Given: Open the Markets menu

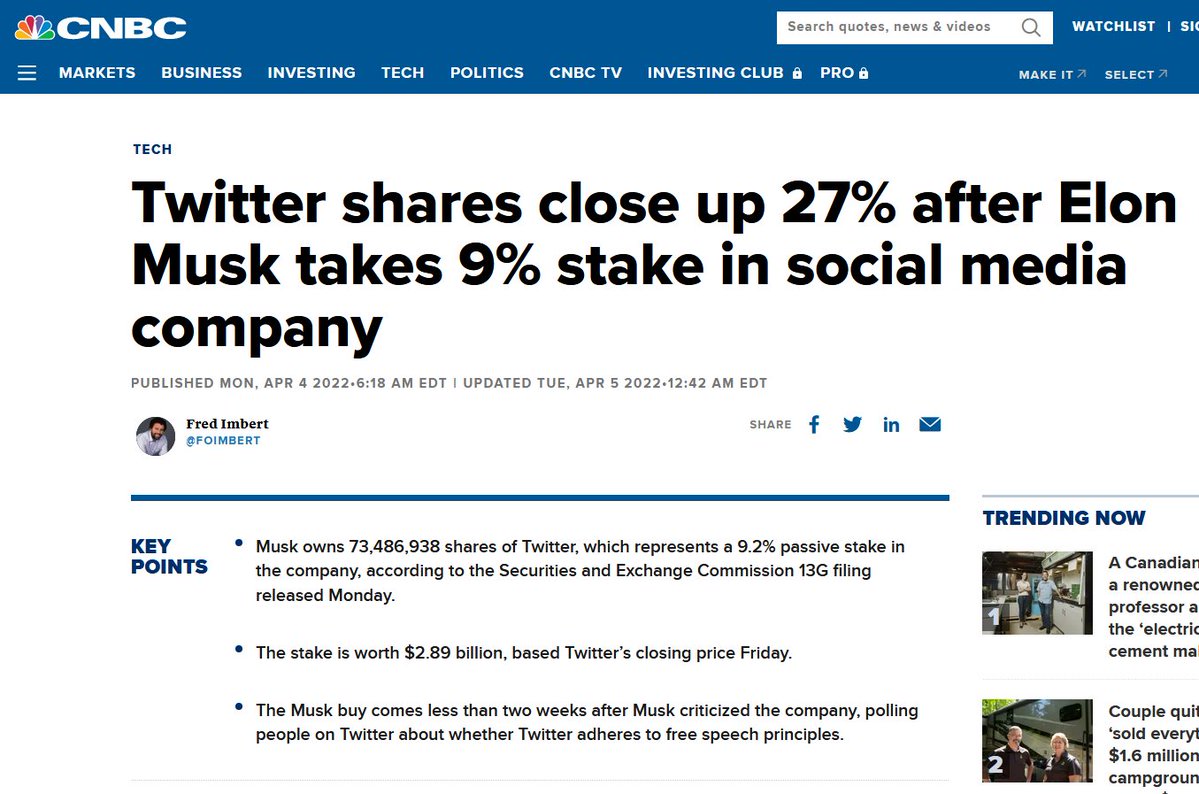Looking at the screenshot, I should pos(97,73).
